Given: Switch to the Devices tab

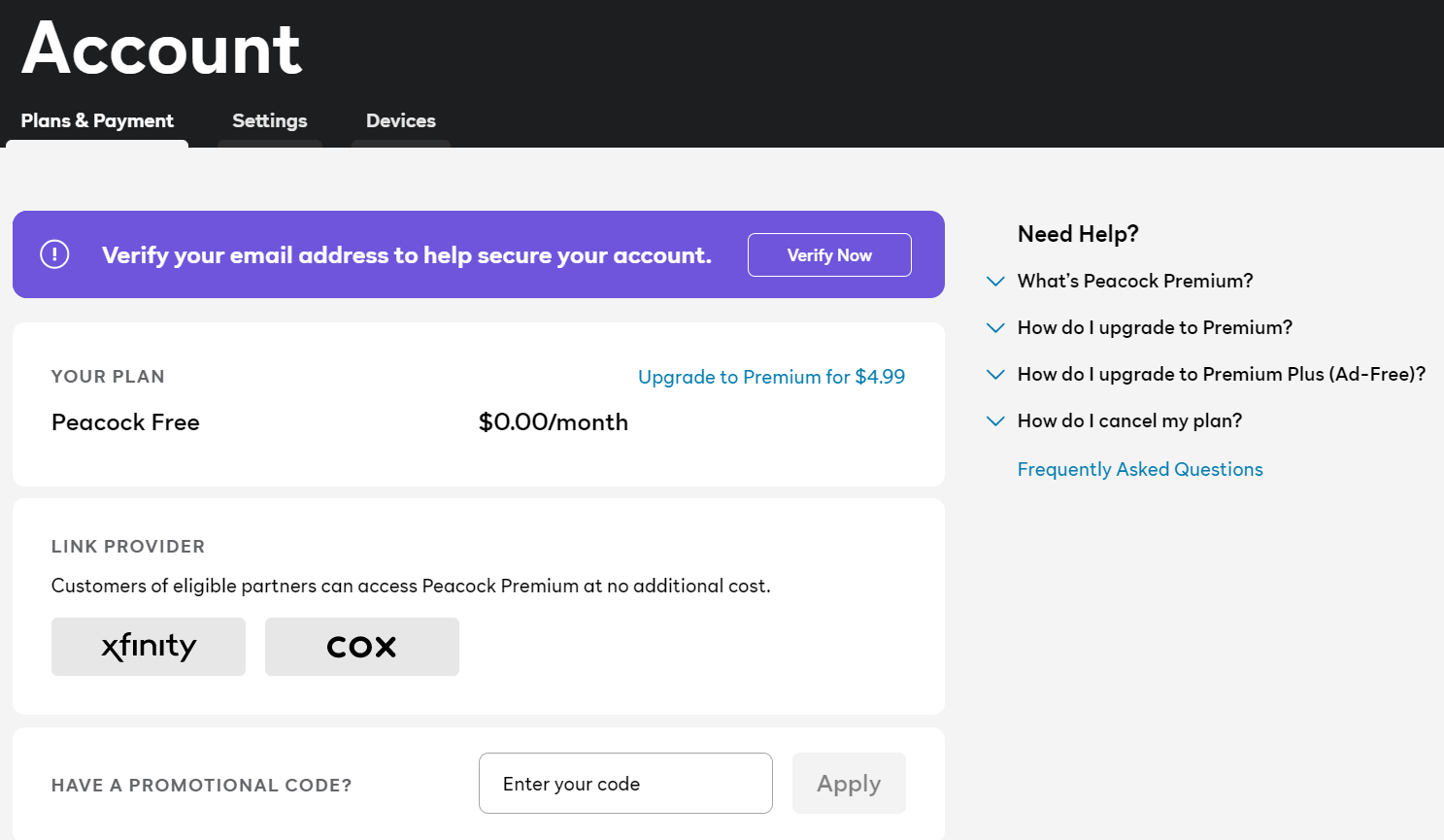Looking at the screenshot, I should [x=400, y=120].
